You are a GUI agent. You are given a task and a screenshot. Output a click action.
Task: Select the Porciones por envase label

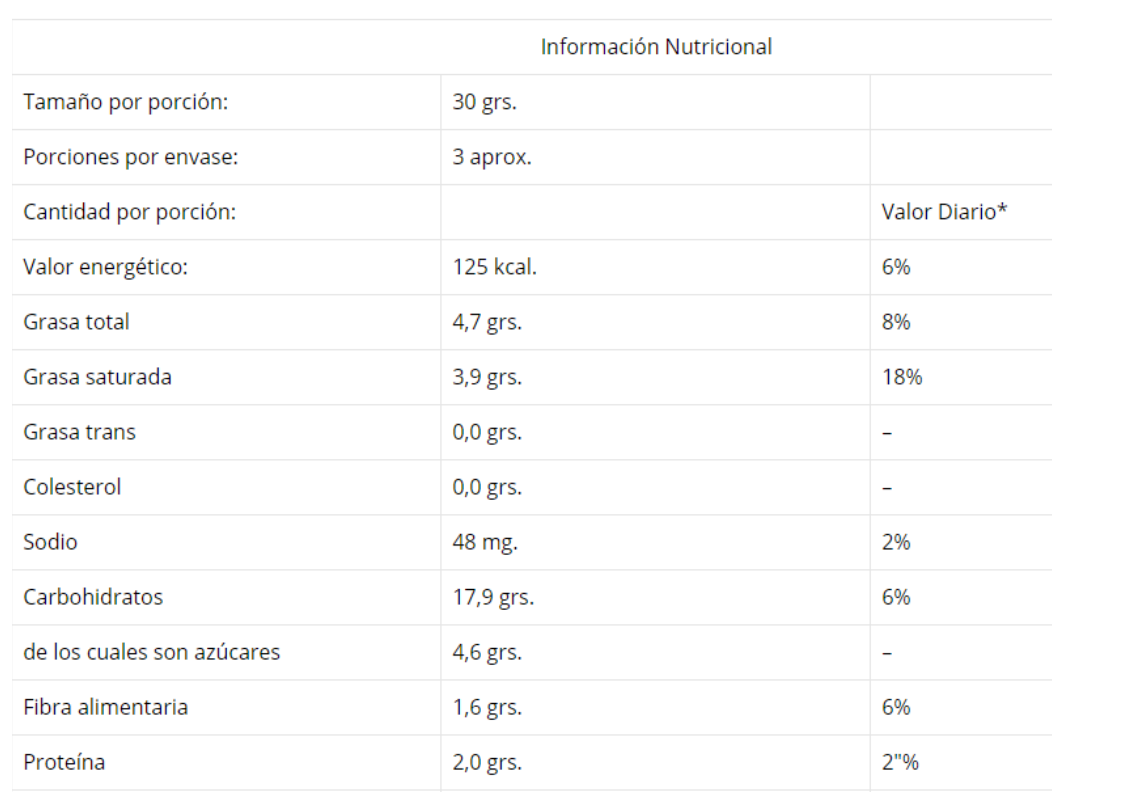130,157
